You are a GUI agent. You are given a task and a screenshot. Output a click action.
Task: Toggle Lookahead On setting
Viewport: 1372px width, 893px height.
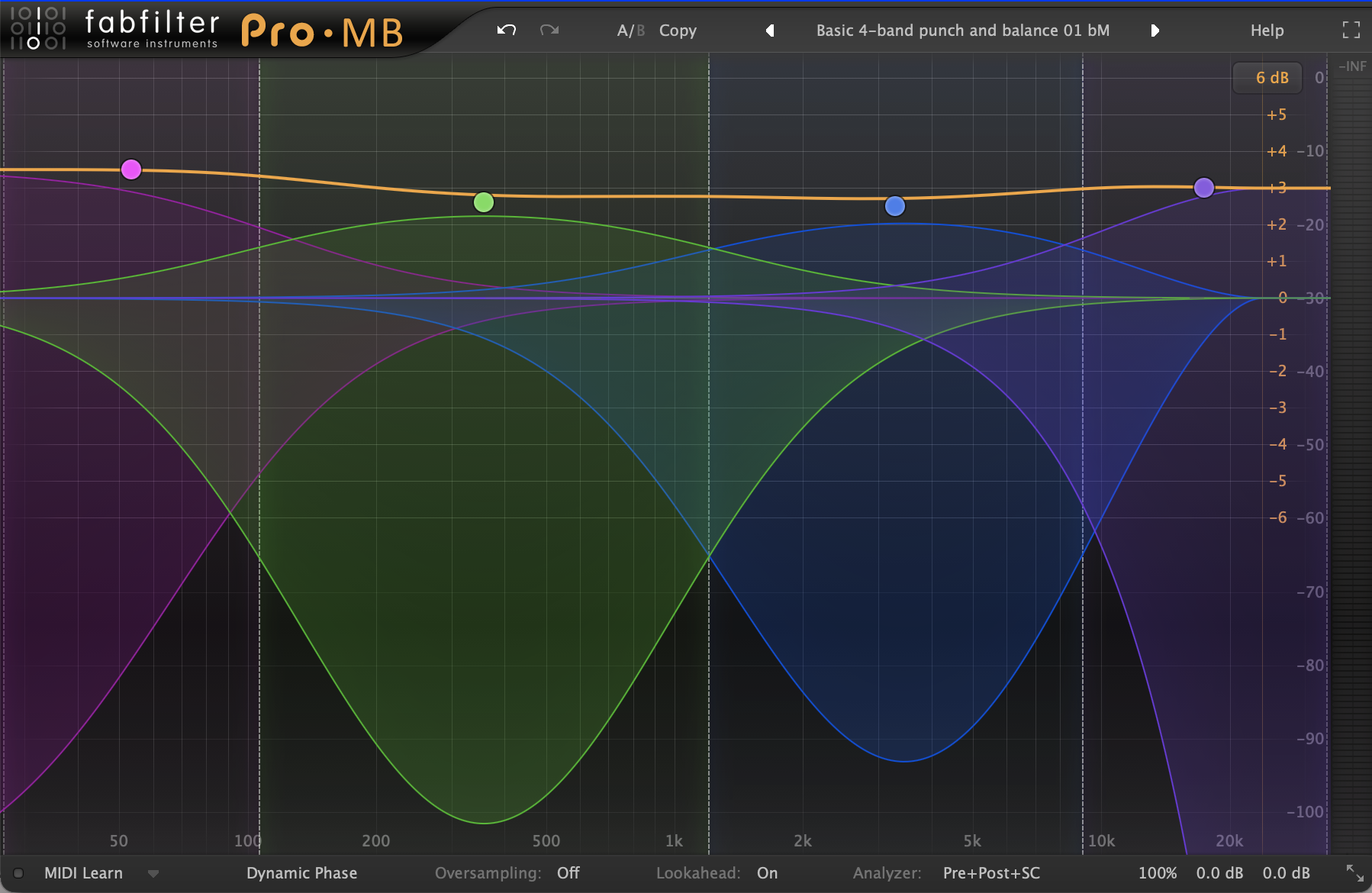[767, 873]
